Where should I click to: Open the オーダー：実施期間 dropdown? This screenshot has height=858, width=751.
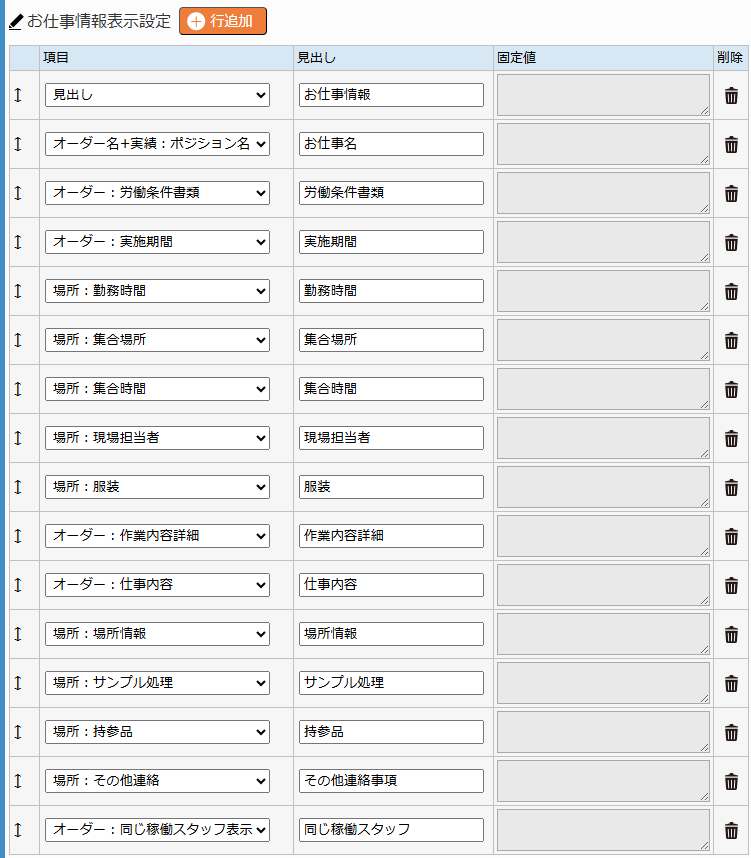tap(157, 242)
